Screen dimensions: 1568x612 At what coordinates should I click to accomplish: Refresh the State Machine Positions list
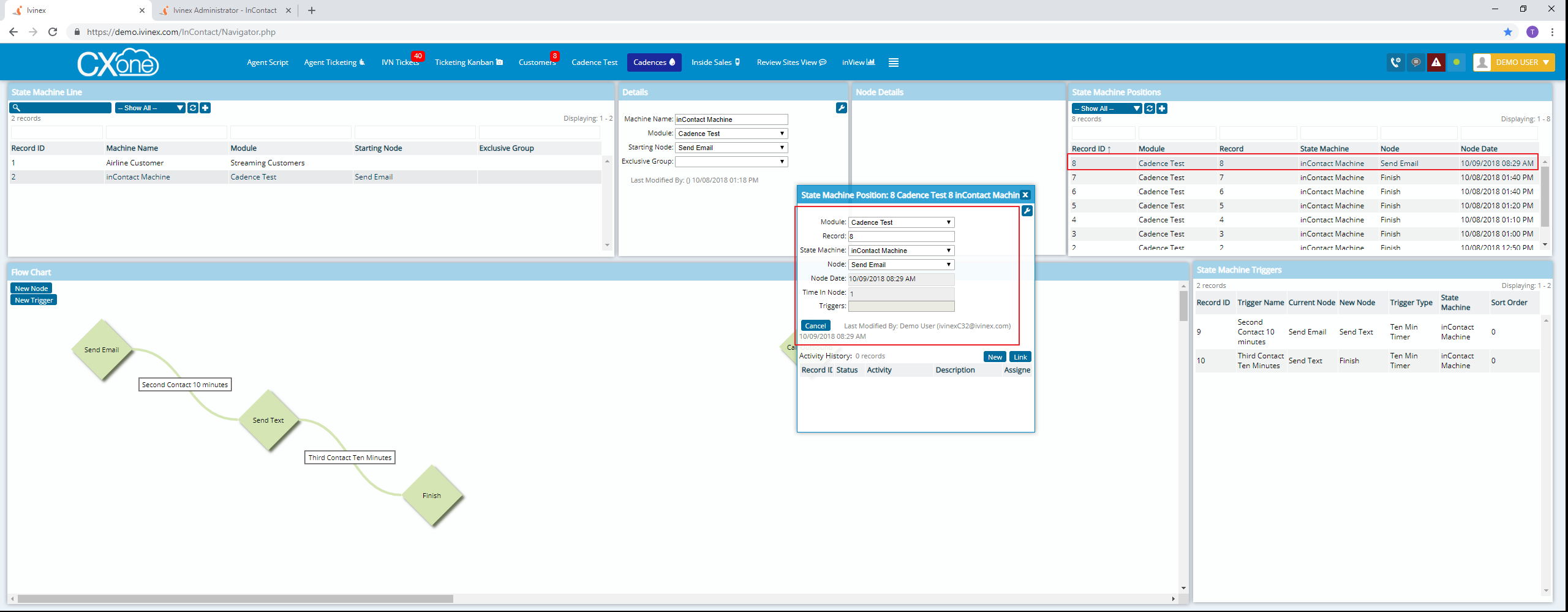tap(1150, 108)
